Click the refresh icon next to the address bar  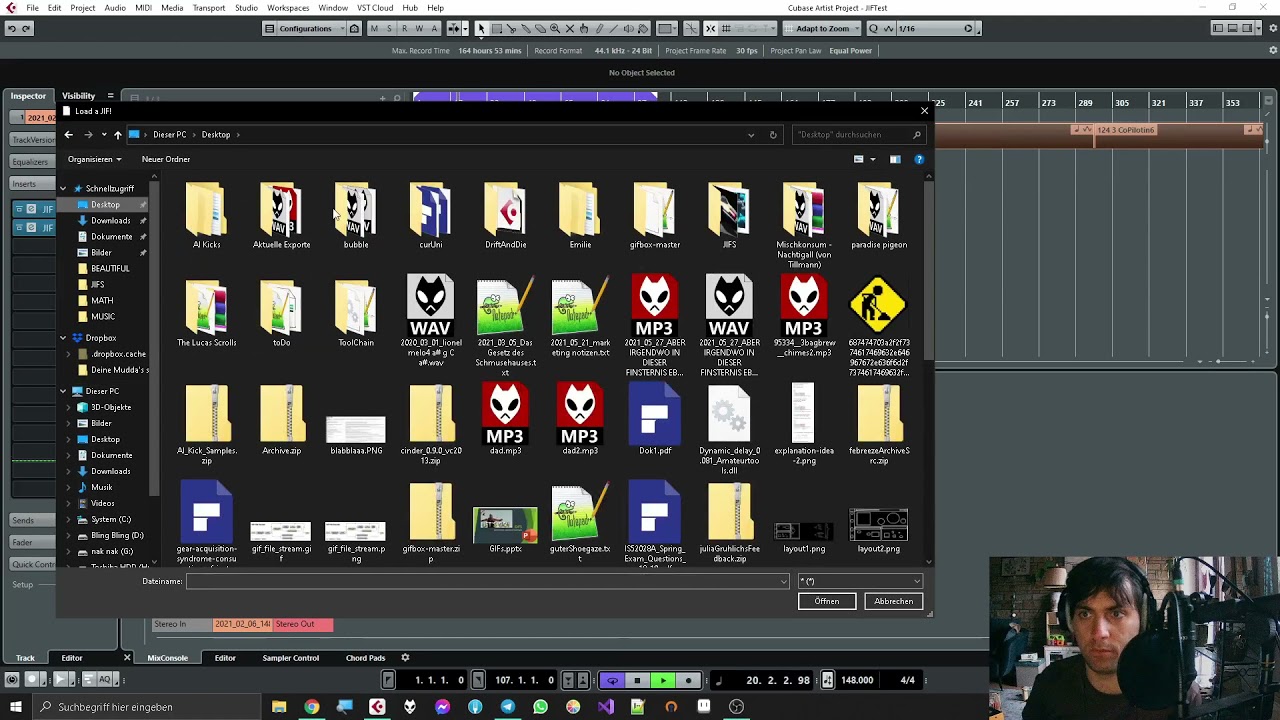point(773,134)
